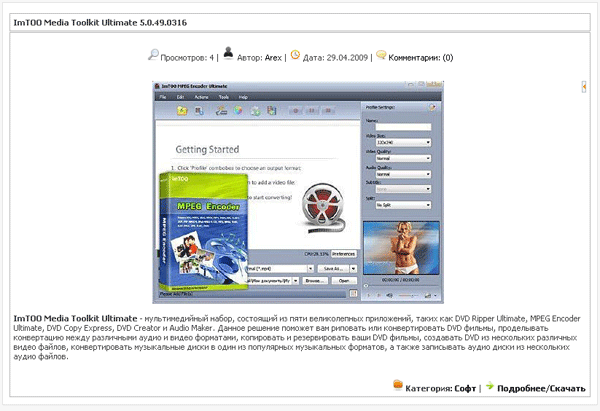
Task: Open the Софт category link
Action: coord(465,388)
